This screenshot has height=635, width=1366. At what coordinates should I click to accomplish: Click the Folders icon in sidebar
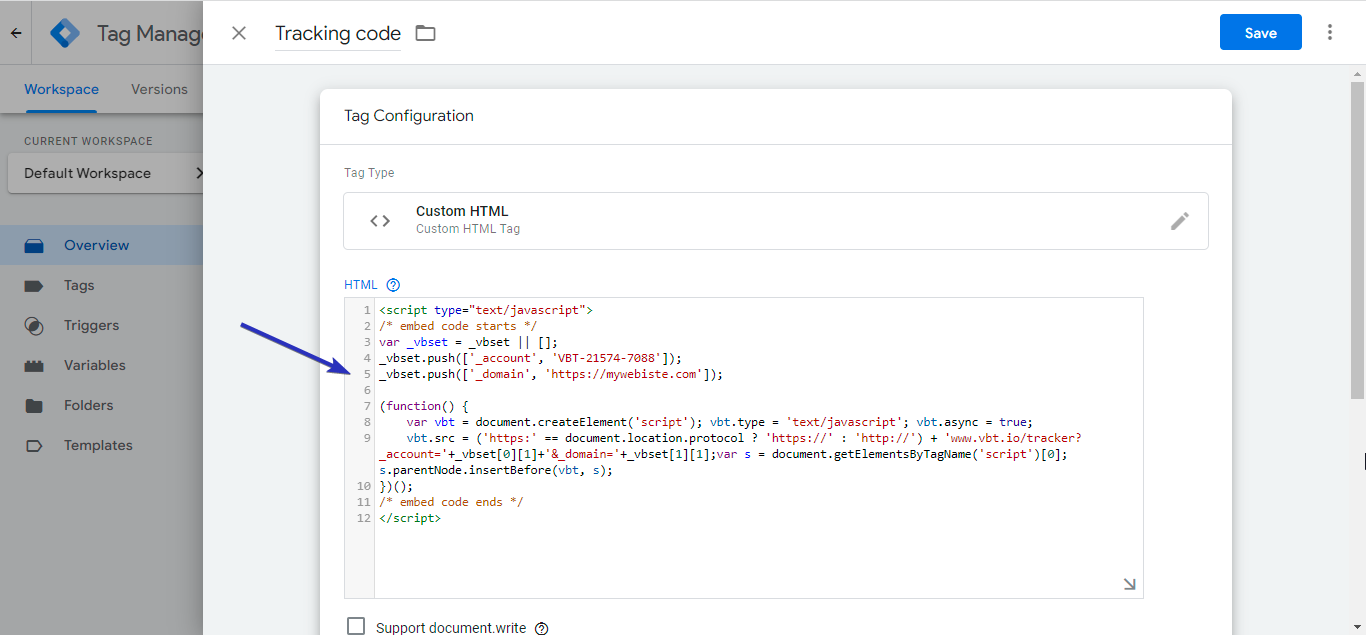pos(34,405)
